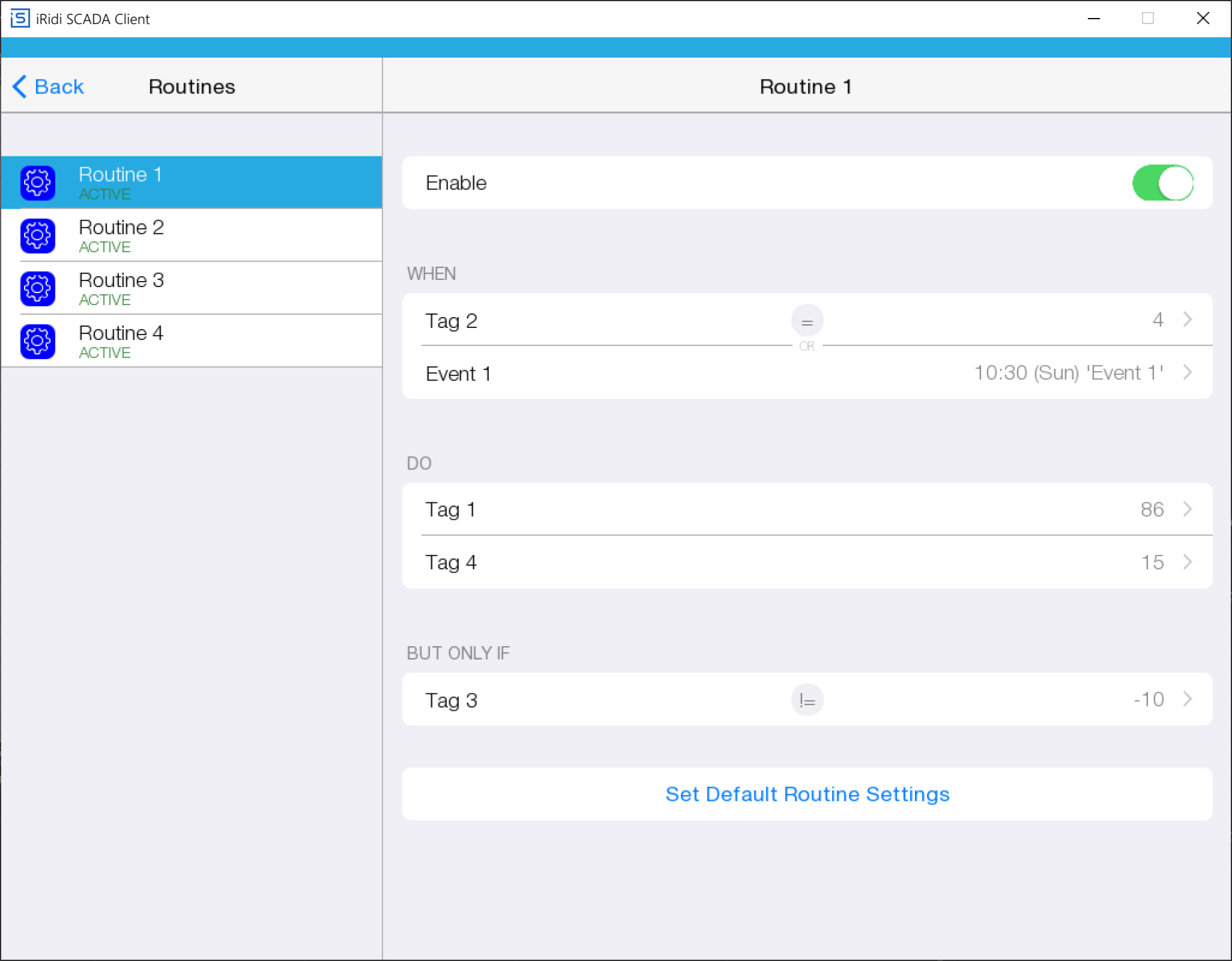Click the Routine 2 gear icon

pos(37,236)
